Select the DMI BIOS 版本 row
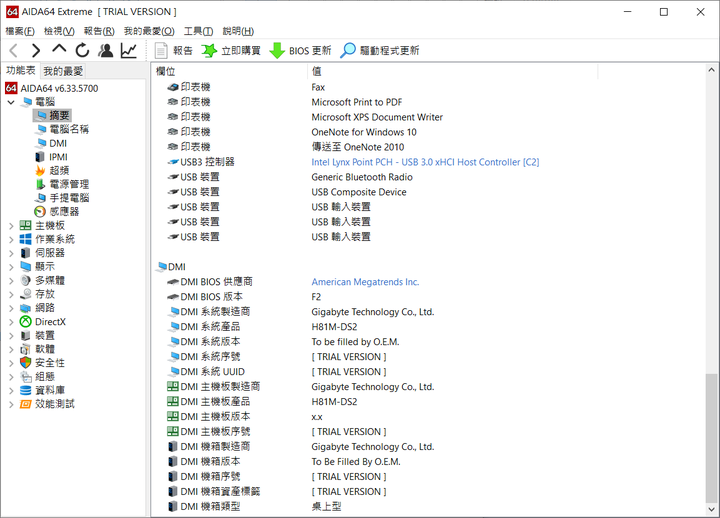This screenshot has width=720, height=518. 428,297
